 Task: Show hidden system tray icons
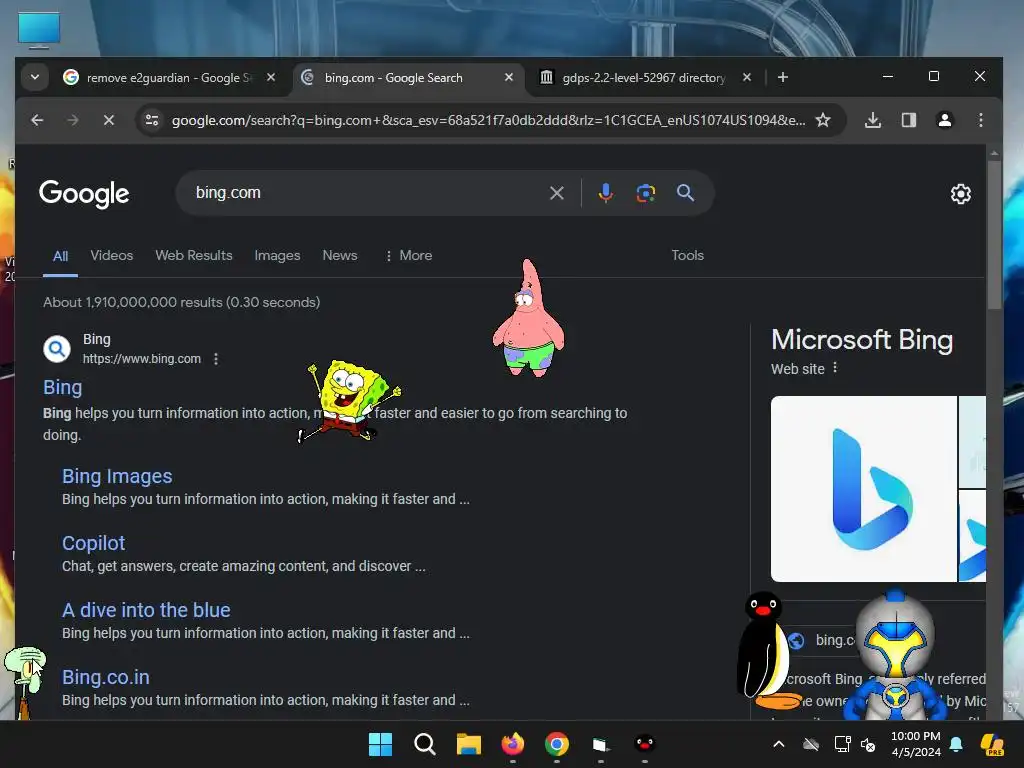(778, 744)
